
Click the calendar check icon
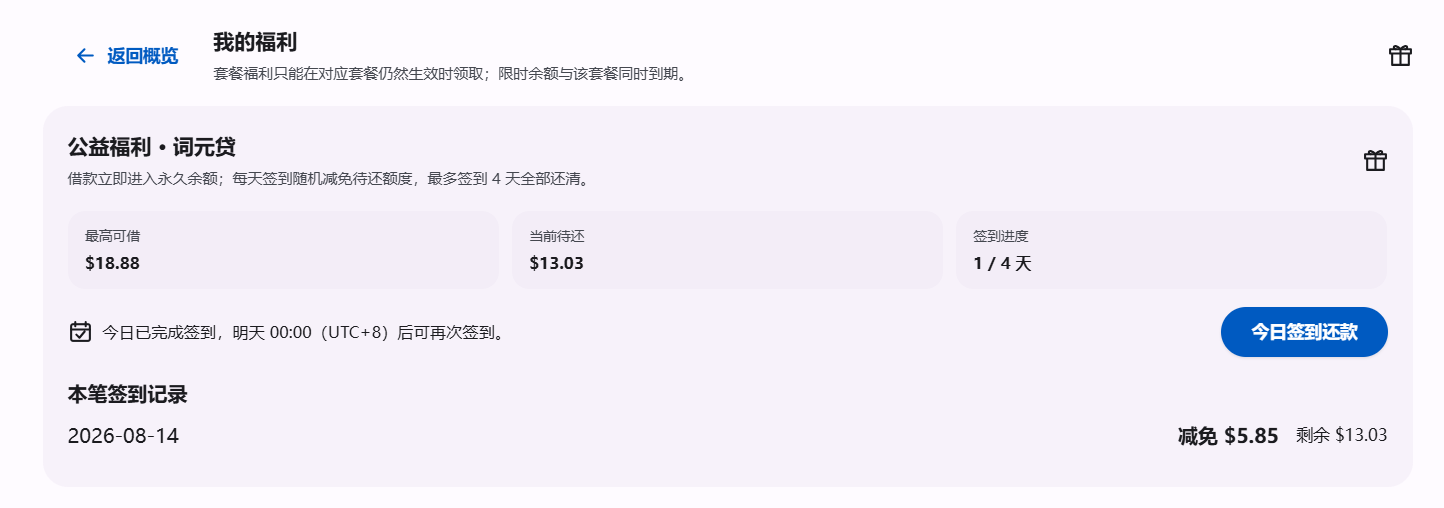[x=80, y=332]
